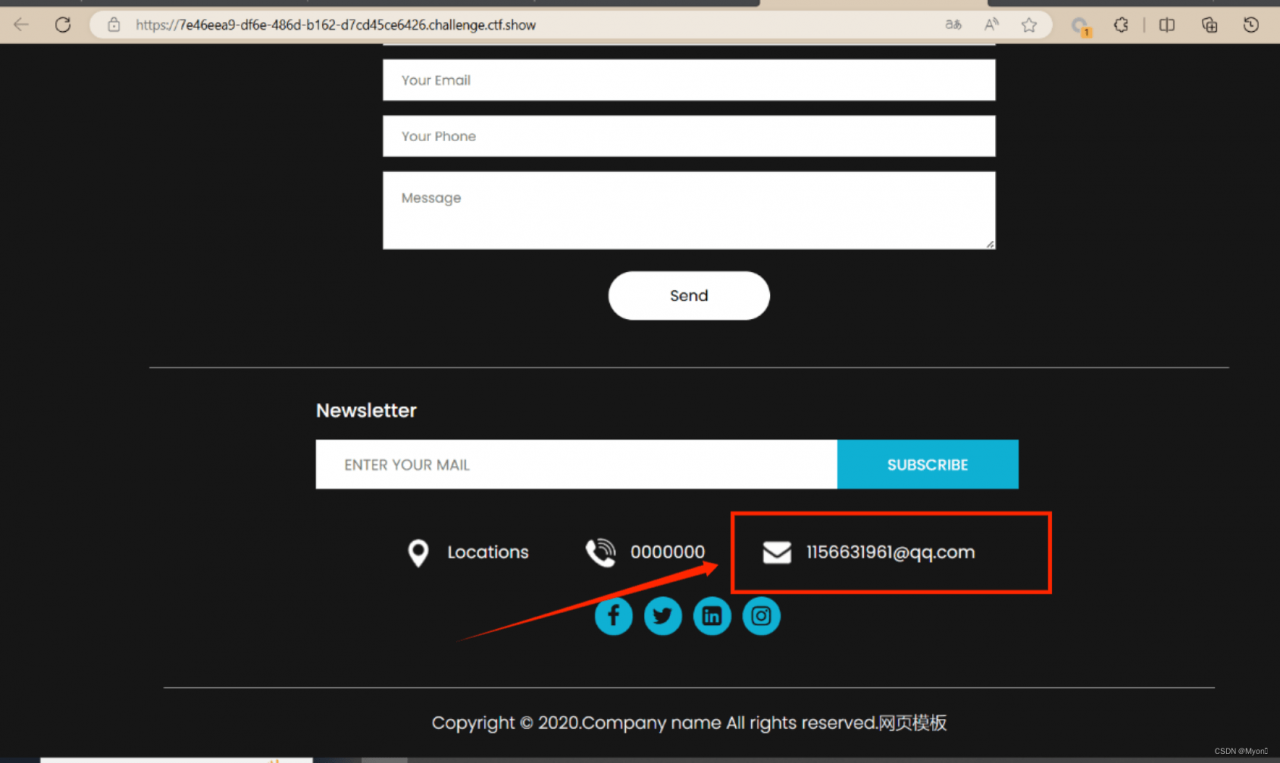Click the SUBSCRIBE button
This screenshot has width=1280, height=763.
pos(927,465)
